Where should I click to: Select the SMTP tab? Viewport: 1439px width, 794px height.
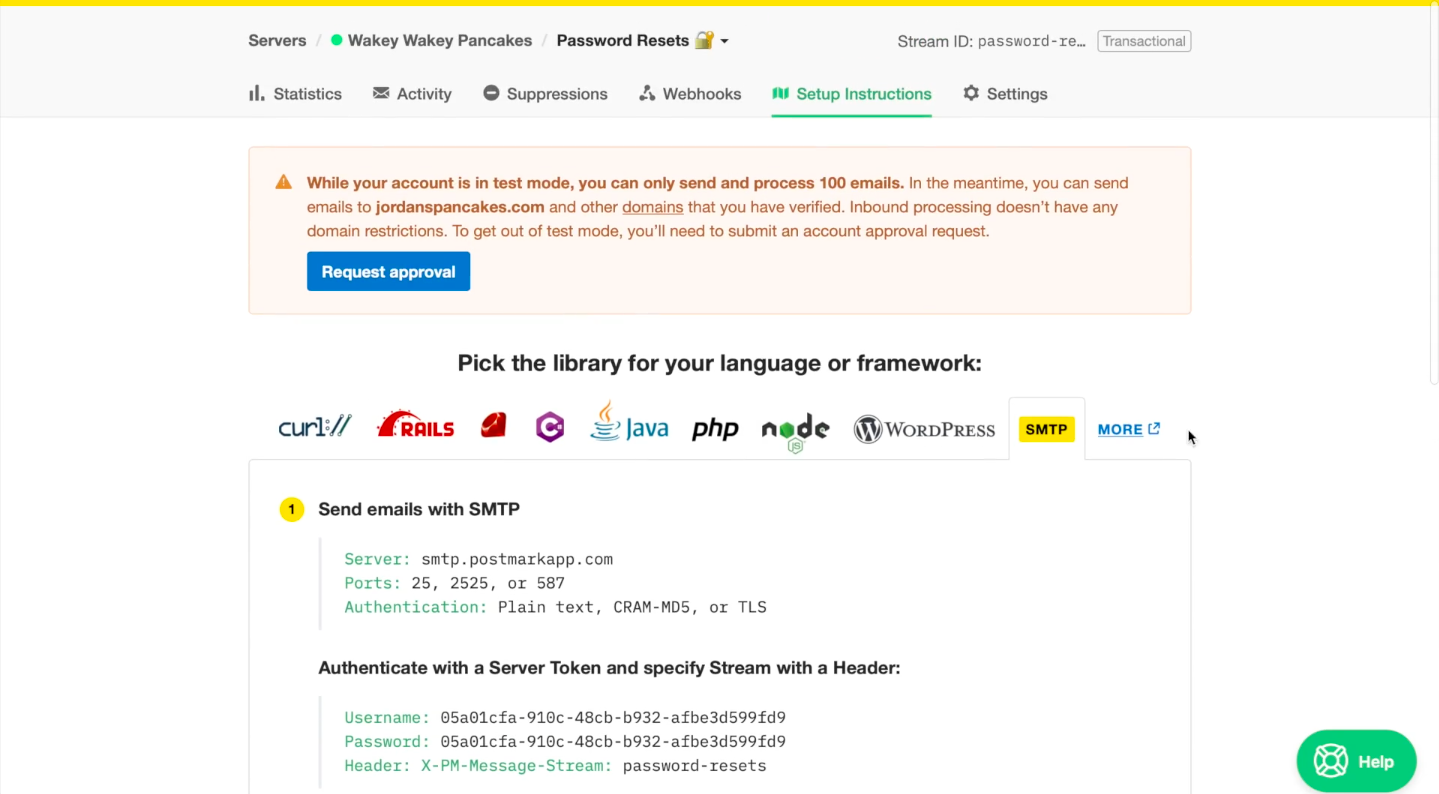coord(1046,429)
